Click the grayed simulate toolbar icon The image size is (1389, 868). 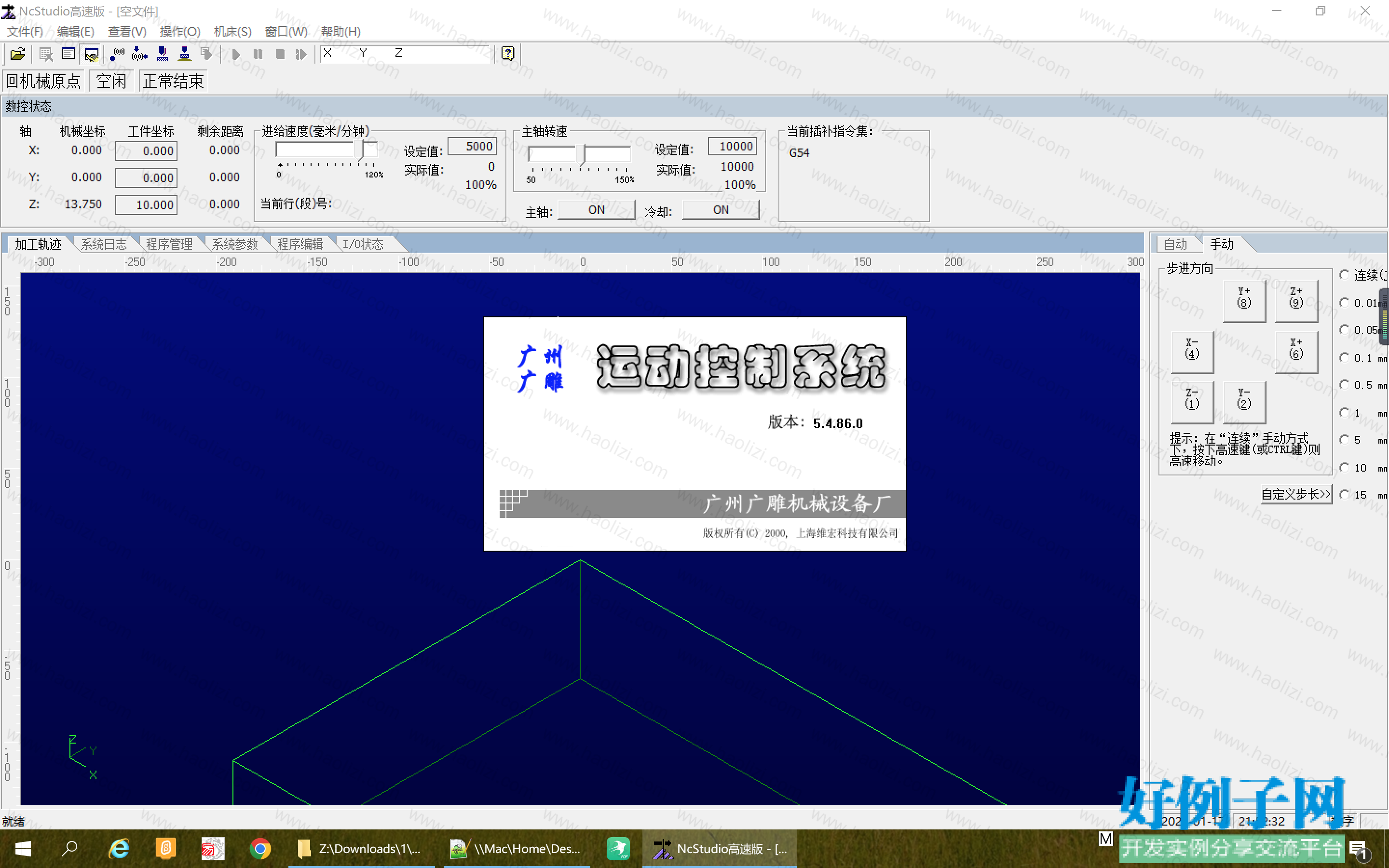tap(206, 54)
